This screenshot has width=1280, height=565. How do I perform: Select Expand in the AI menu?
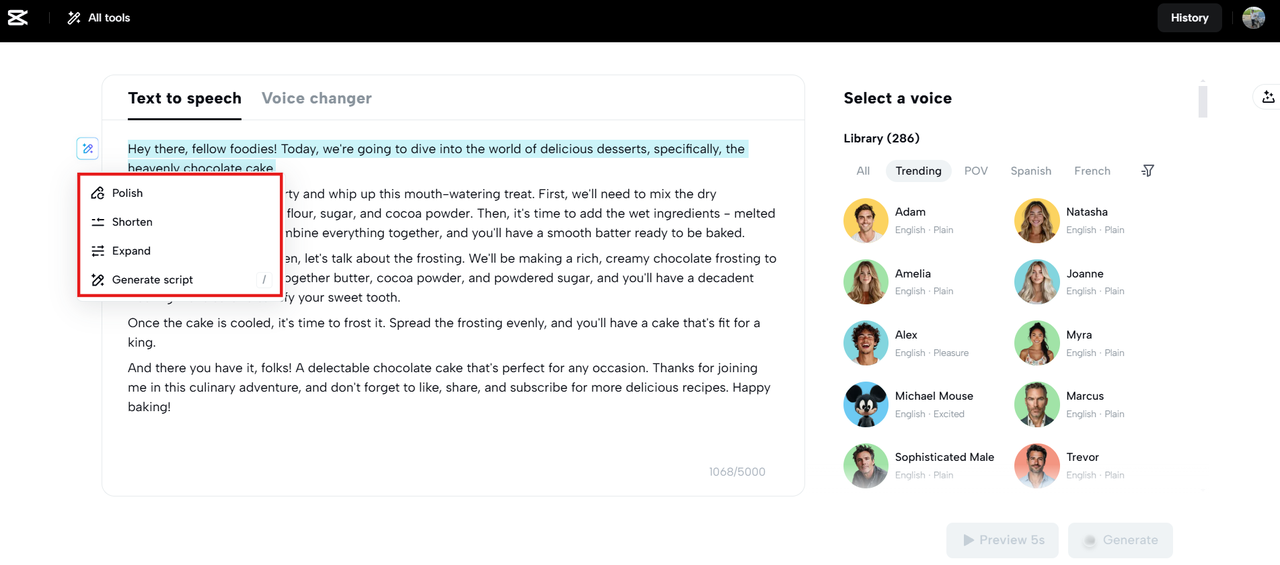point(131,251)
